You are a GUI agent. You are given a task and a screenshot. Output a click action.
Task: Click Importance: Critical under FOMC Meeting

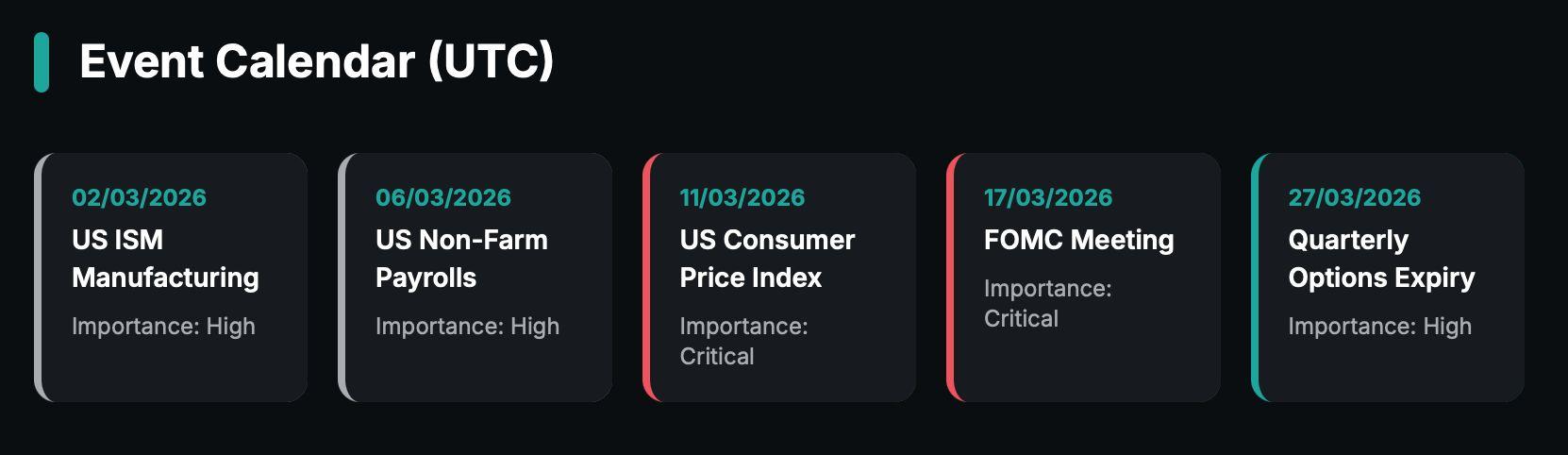(x=1047, y=303)
